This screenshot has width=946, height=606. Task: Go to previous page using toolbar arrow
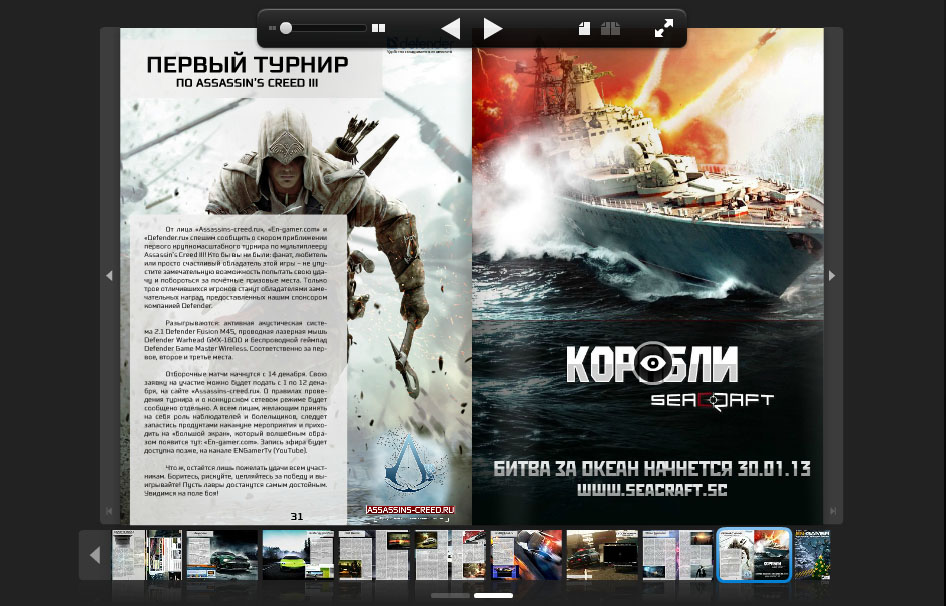pyautogui.click(x=451, y=28)
